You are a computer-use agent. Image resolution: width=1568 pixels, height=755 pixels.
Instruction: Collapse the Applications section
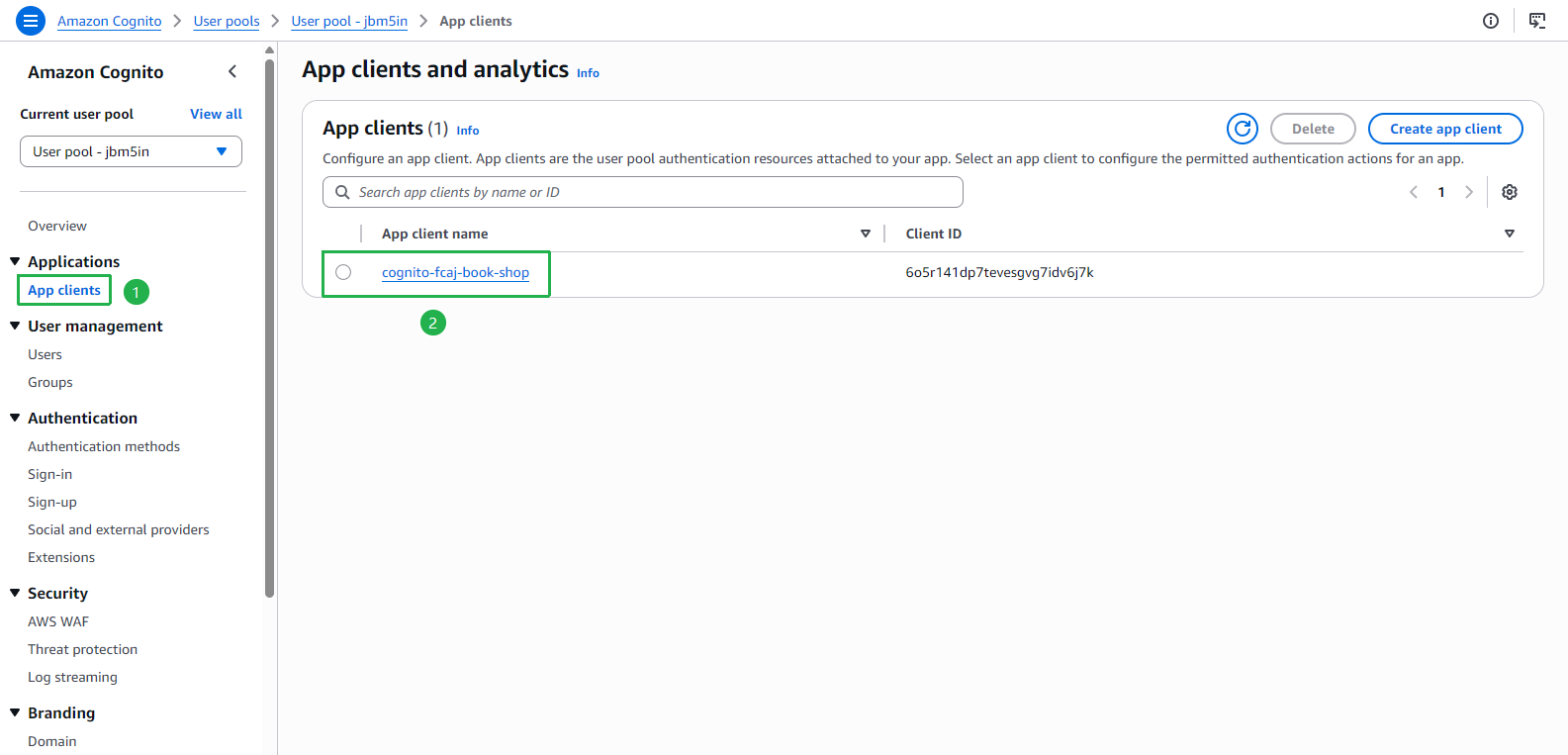pos(15,261)
